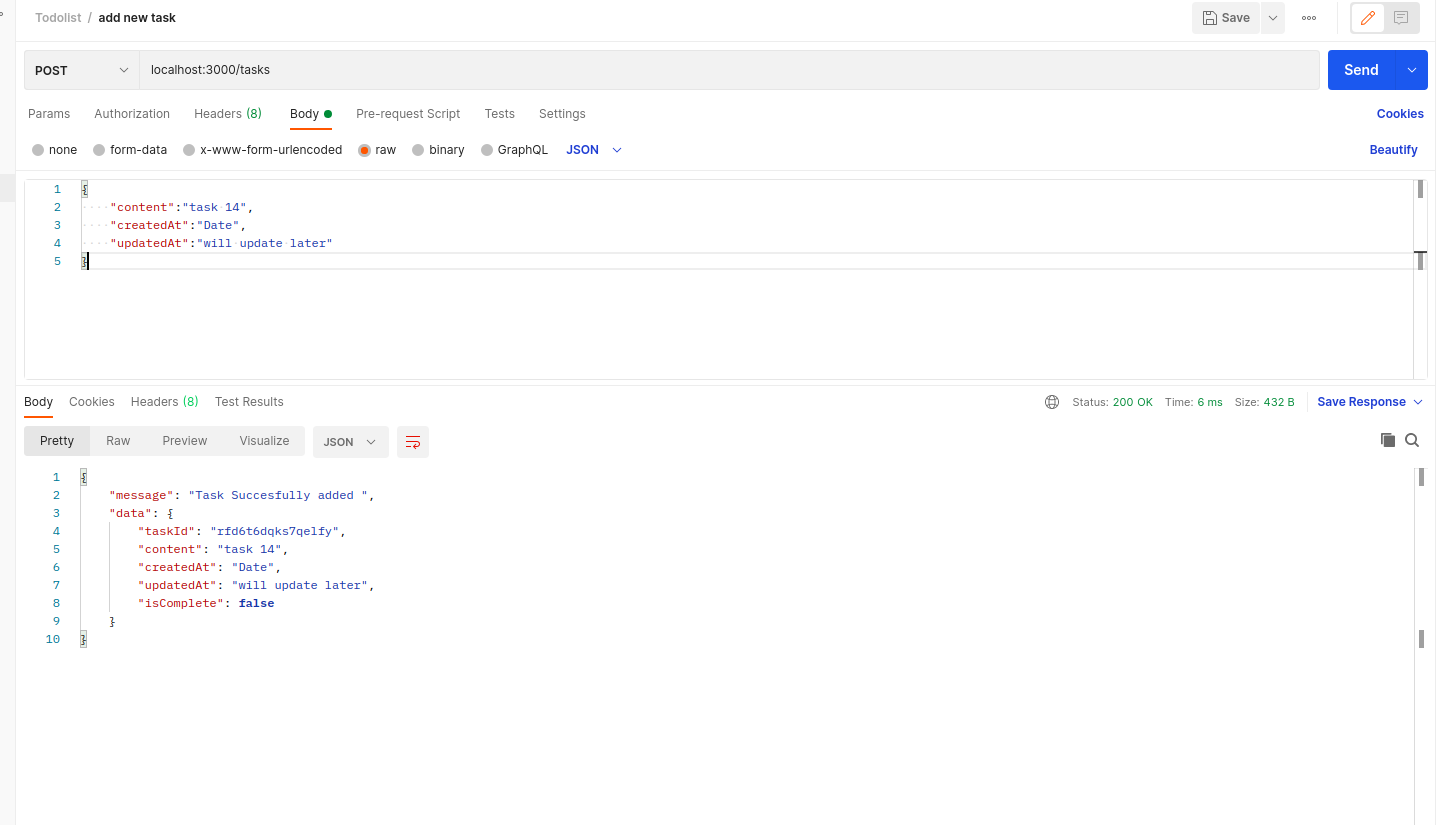Select the x-www-form-urlencoded body option

click(x=262, y=150)
